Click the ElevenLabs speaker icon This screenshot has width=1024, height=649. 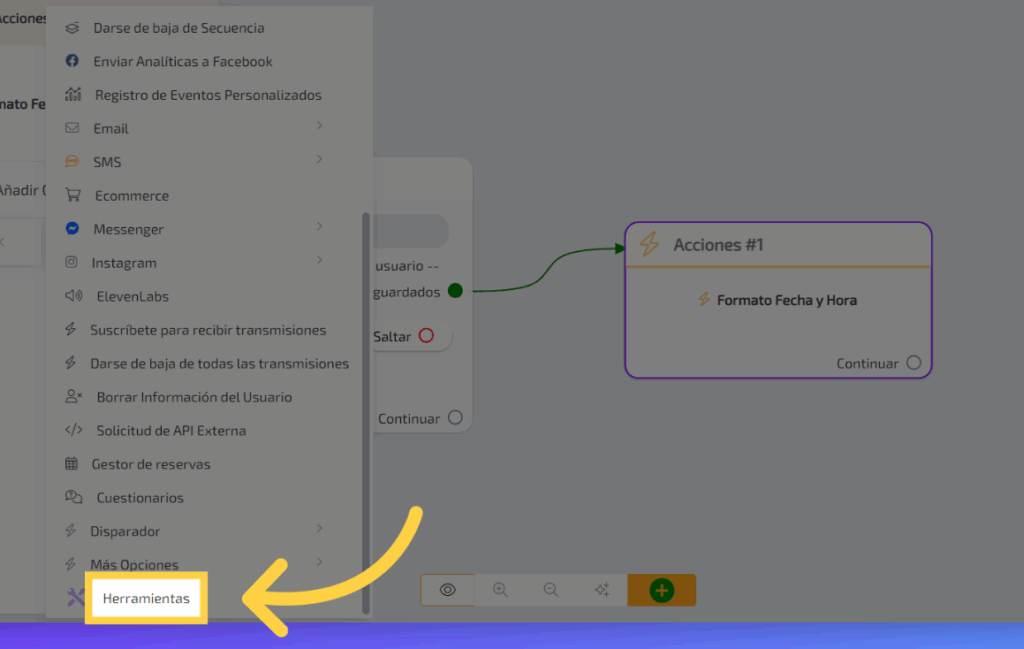pyautogui.click(x=72, y=296)
